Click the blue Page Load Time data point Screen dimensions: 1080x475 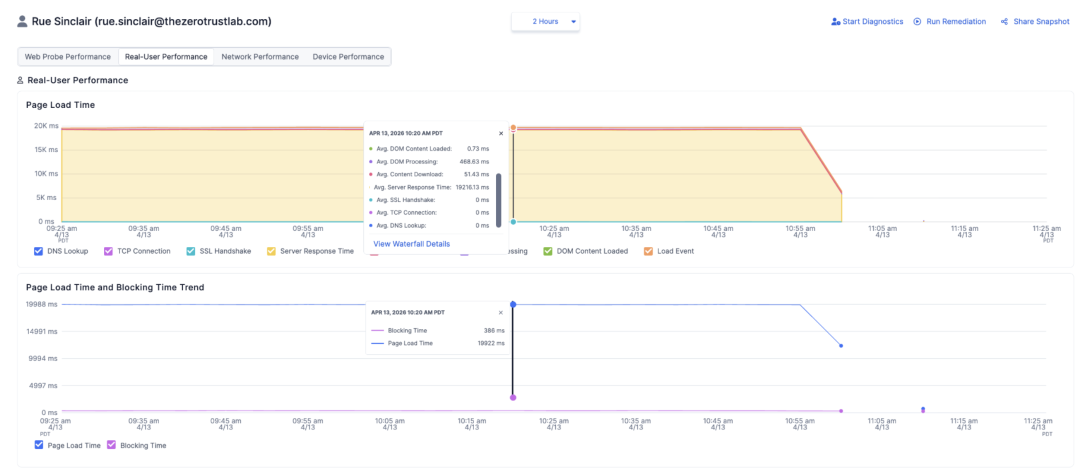[513, 304]
